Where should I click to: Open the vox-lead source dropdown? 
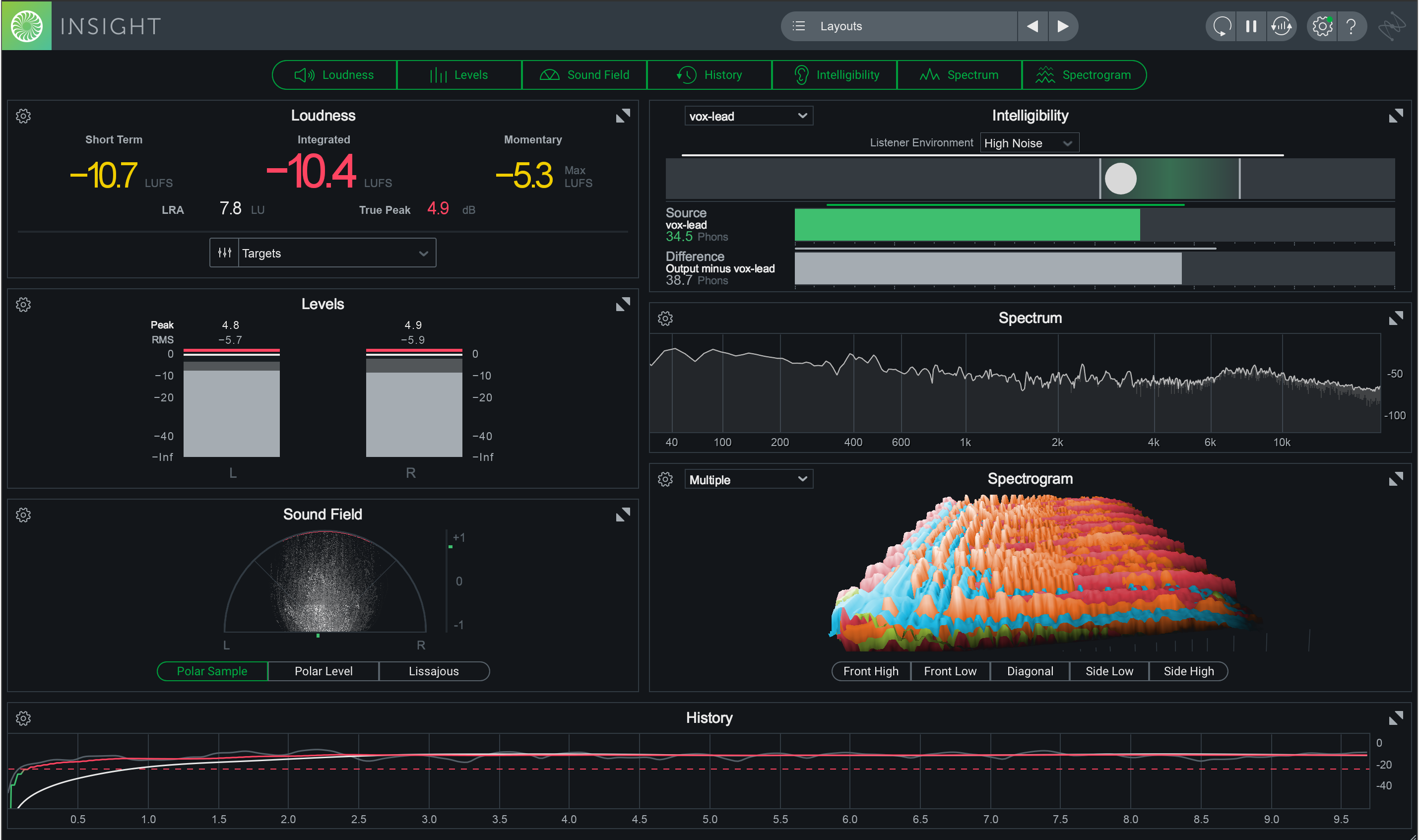click(x=748, y=116)
